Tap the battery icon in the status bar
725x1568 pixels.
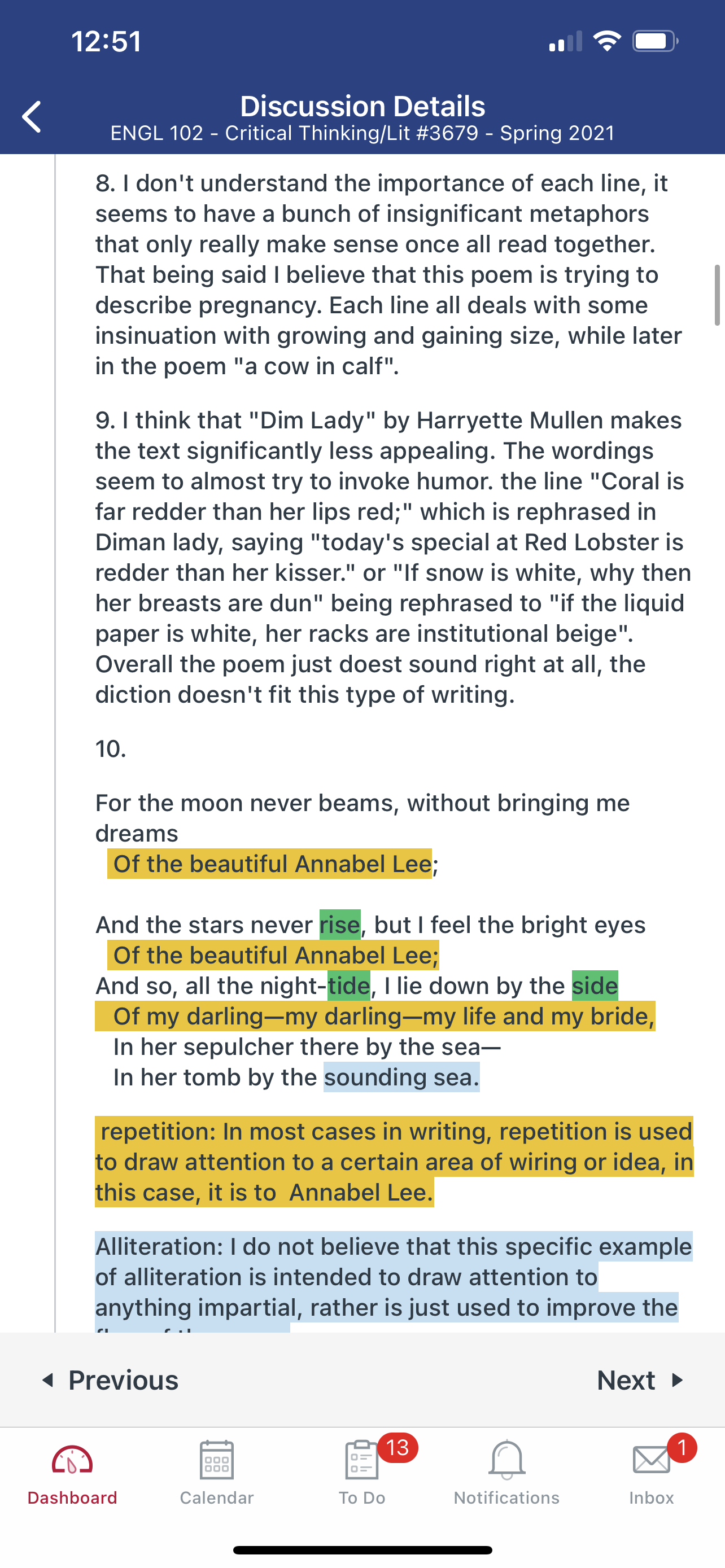click(654, 41)
